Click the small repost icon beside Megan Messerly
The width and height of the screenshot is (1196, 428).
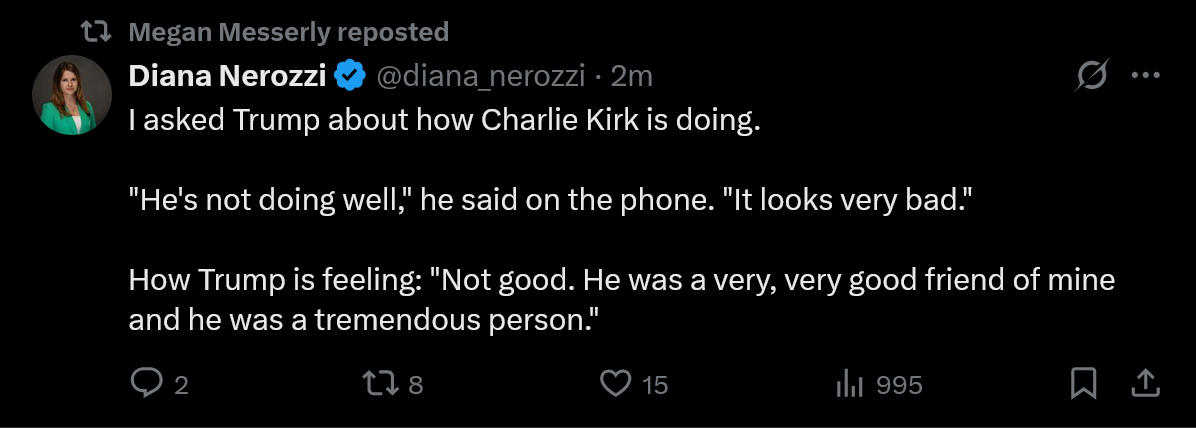[x=95, y=32]
